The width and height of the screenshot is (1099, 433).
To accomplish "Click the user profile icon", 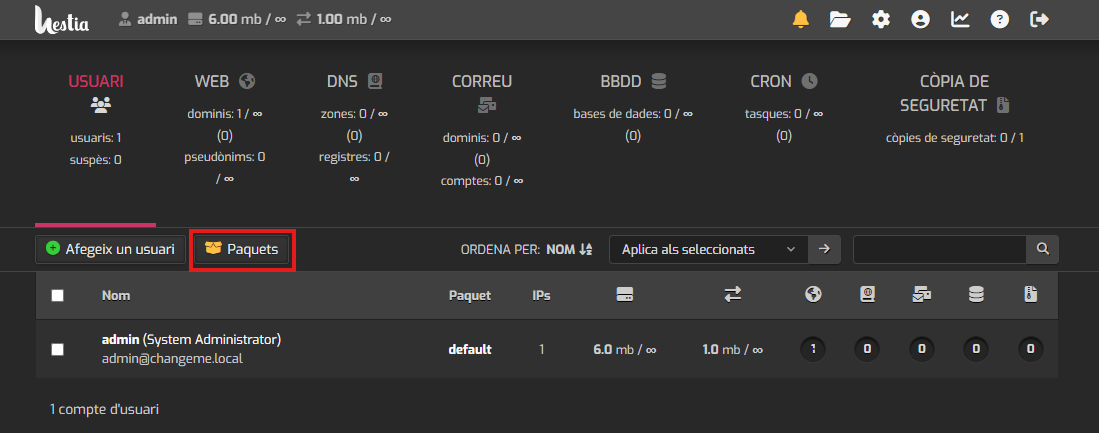I will coord(920,19).
